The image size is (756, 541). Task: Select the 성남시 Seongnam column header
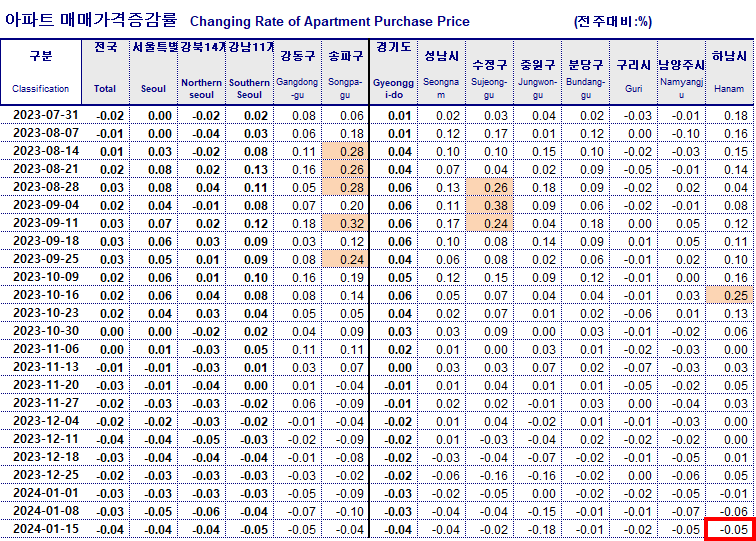pos(441,72)
